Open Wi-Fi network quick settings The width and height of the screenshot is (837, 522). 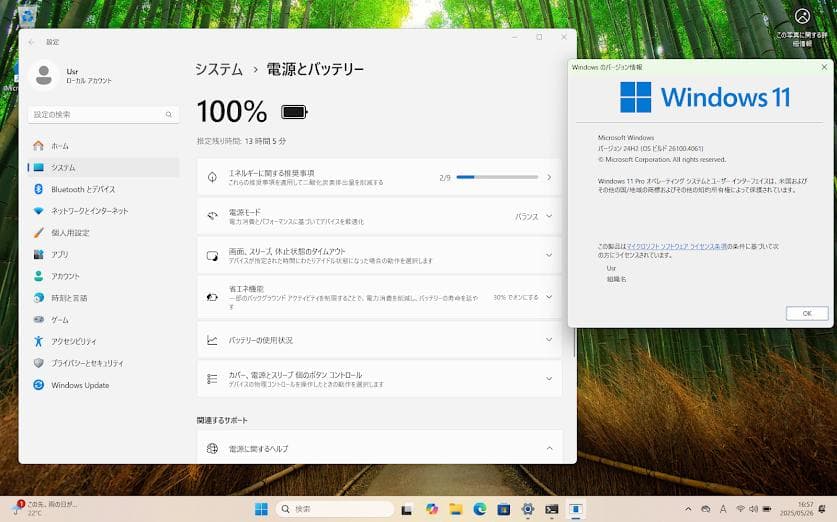point(740,509)
